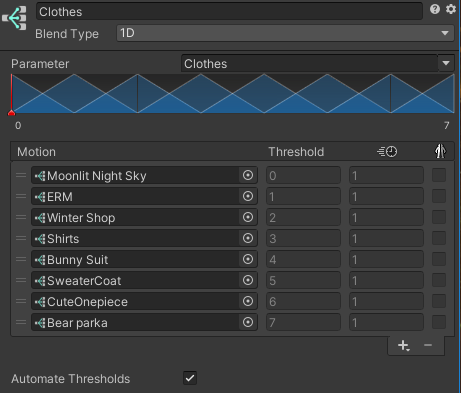The height and width of the screenshot is (393, 461).
Task: Click threshold field of Moonlit Night Sky
Action: coord(303,175)
